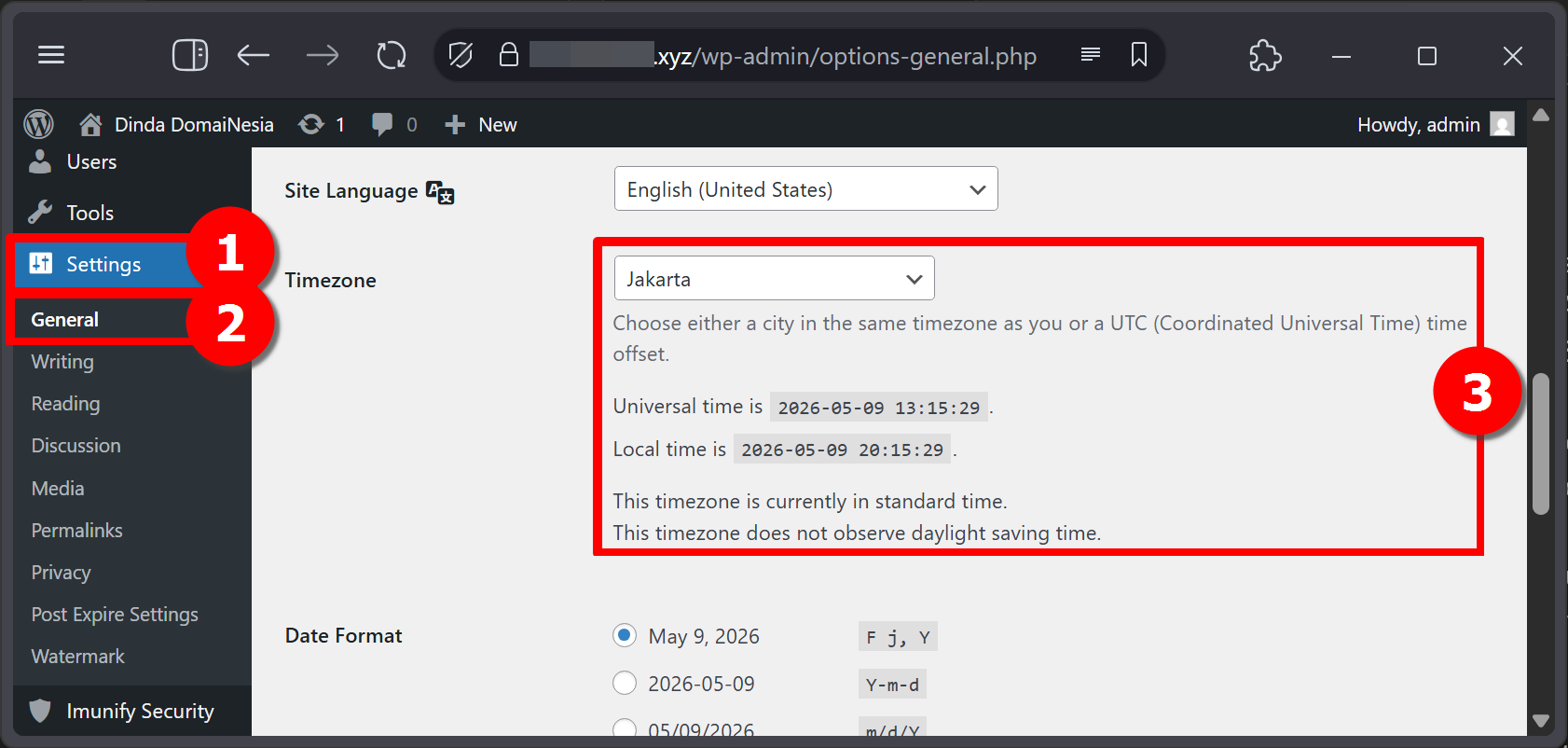Open Post Expire Settings
The height and width of the screenshot is (748, 1568).
[115, 614]
